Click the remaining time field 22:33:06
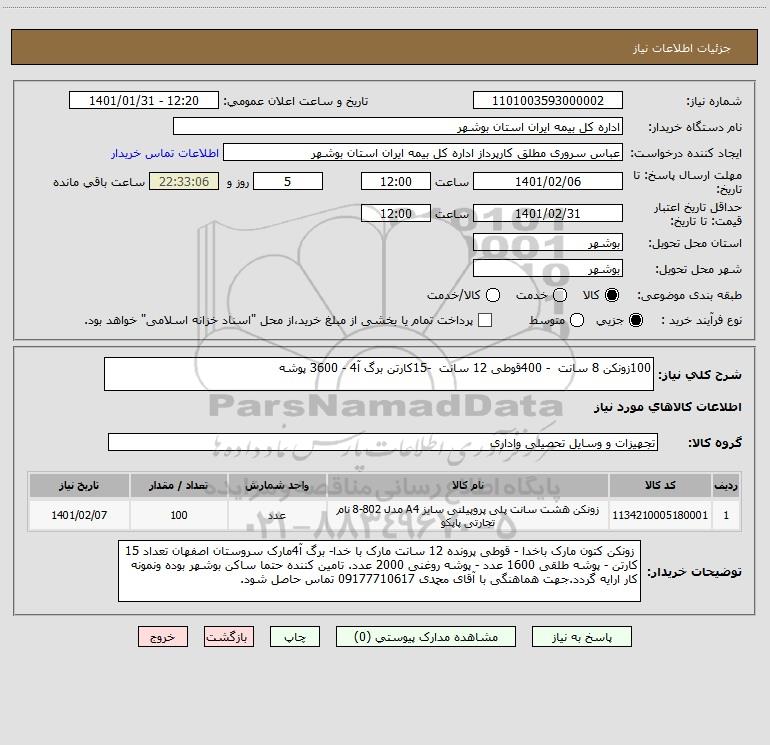Screen dimensions: 770x745 pos(184,181)
